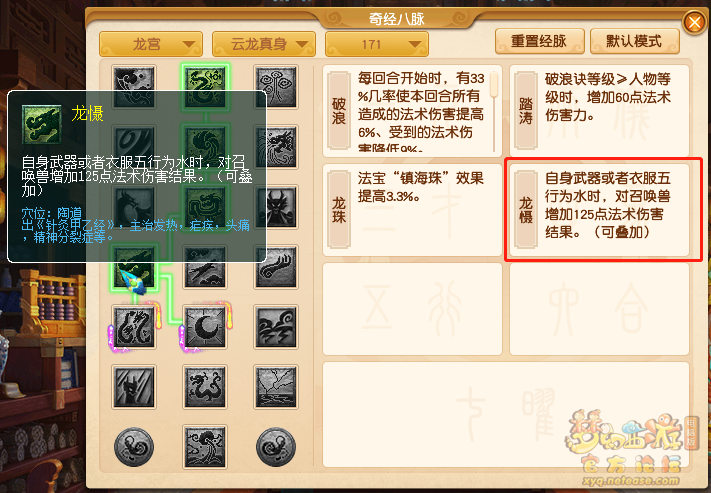
Task: Select the round swirl icon at bottom left
Action: (x=134, y=447)
